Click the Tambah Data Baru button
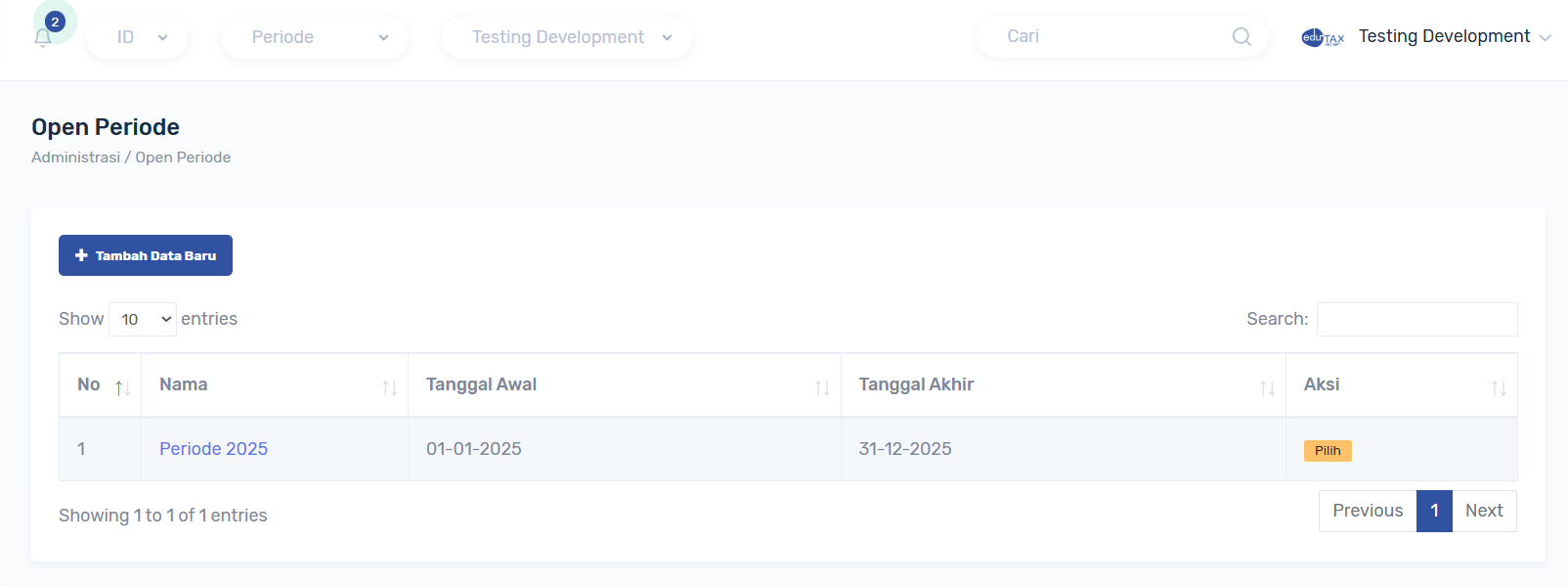Image resolution: width=1568 pixels, height=586 pixels. point(146,255)
